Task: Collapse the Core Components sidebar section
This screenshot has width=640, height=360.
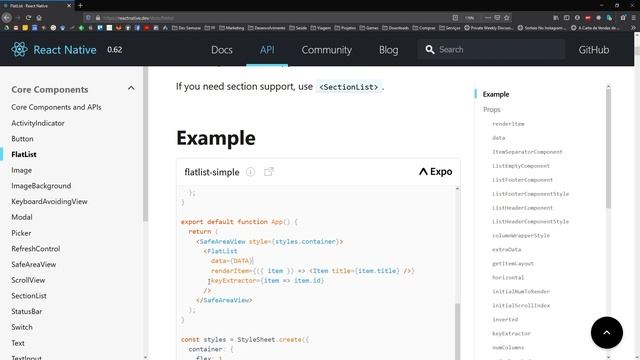Action: pyautogui.click(x=131, y=89)
